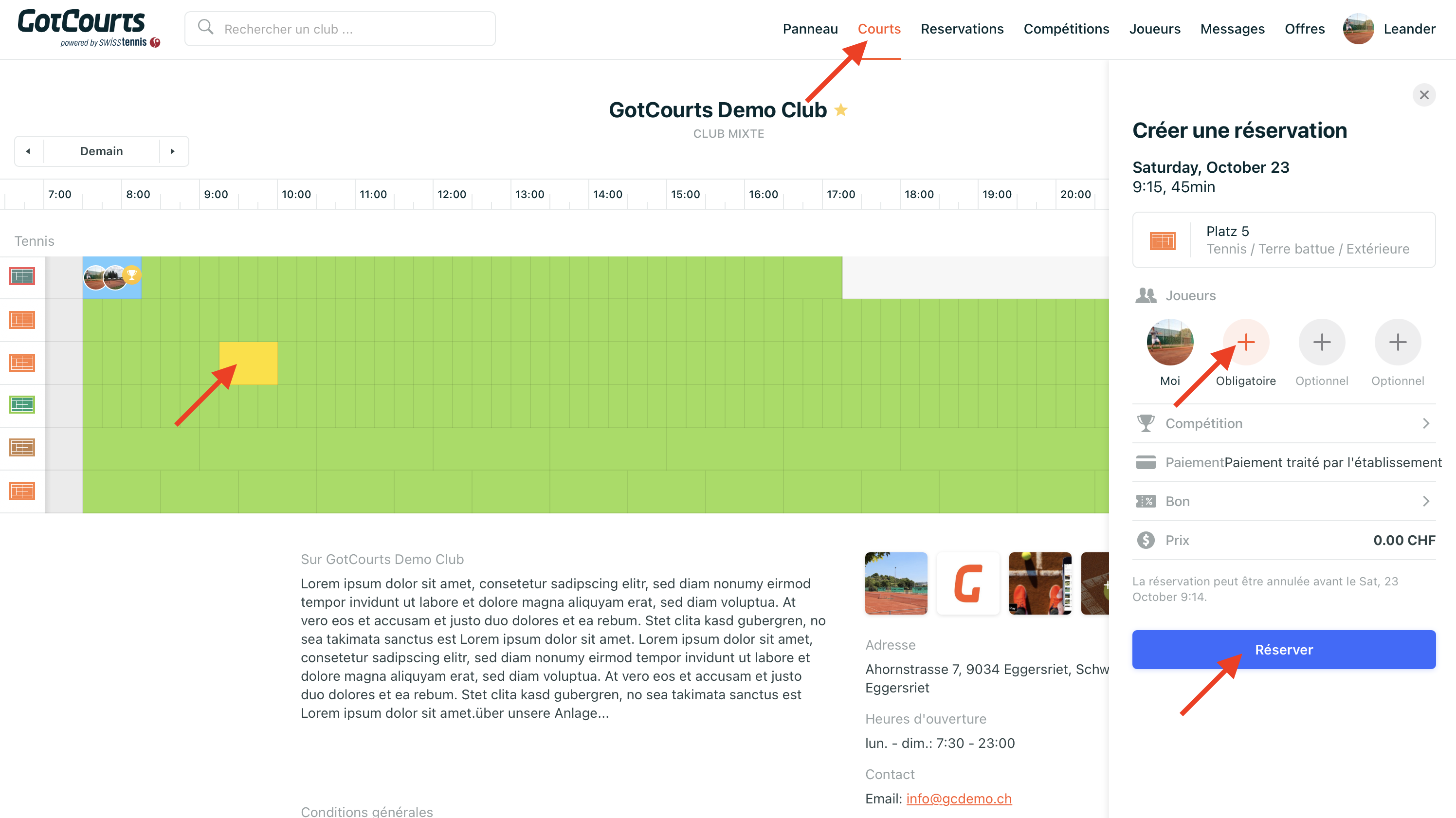Image resolution: width=1456 pixels, height=818 pixels.
Task: Click the Paiement card icon
Action: 1146,462
